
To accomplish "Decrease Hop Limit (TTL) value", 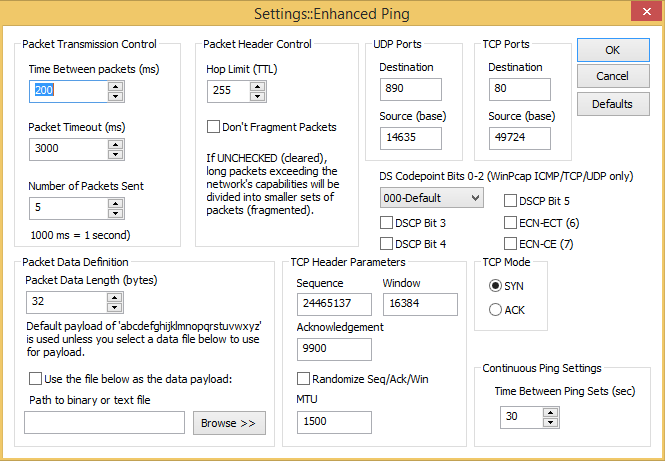I will 257,97.
